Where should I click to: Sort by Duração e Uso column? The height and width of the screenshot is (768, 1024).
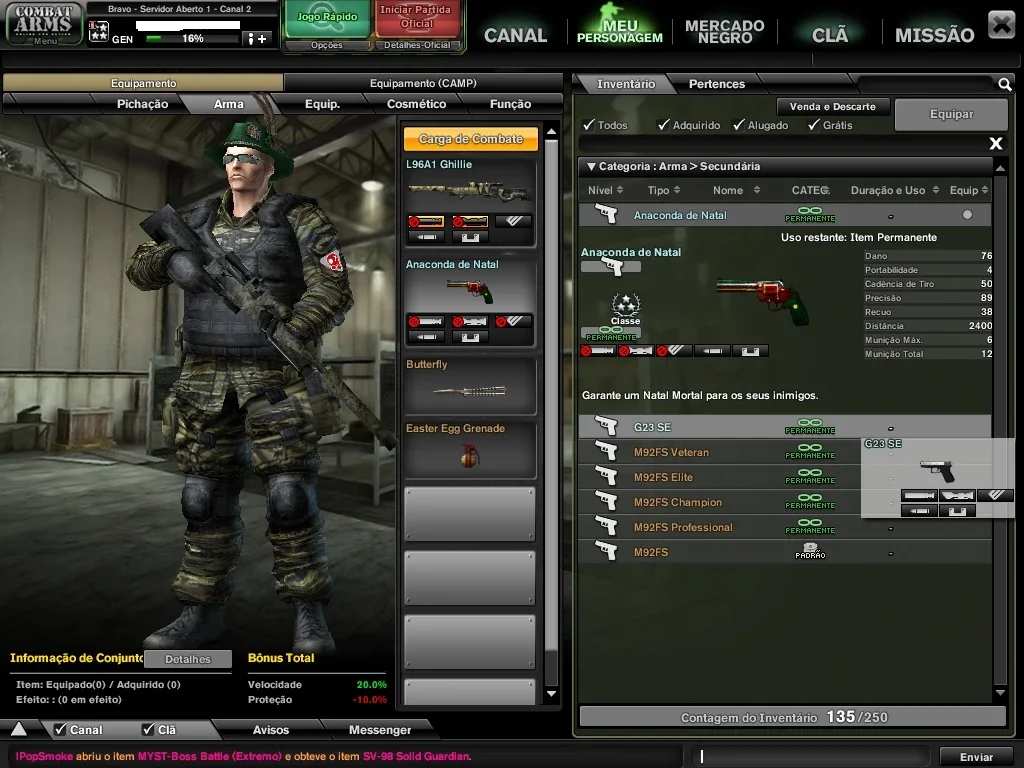coord(895,190)
